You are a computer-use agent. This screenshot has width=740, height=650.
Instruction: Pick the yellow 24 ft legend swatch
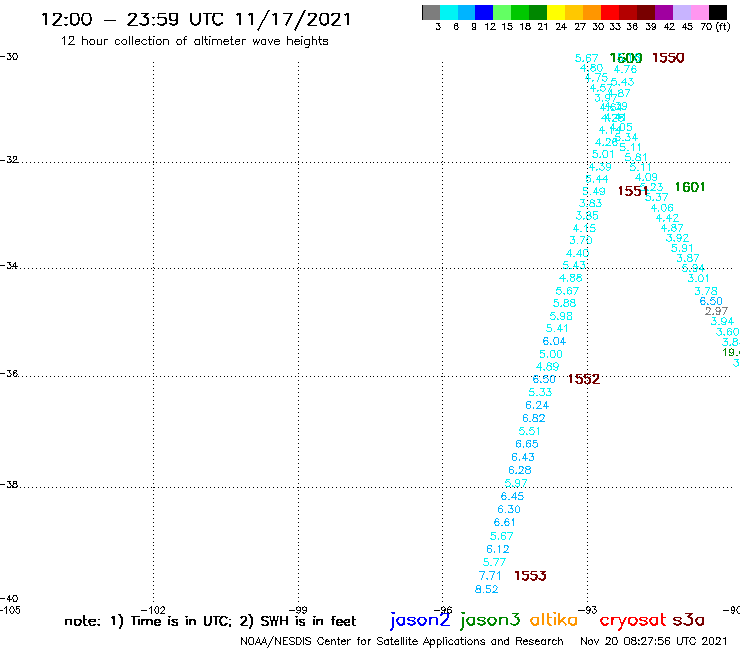coord(556,12)
